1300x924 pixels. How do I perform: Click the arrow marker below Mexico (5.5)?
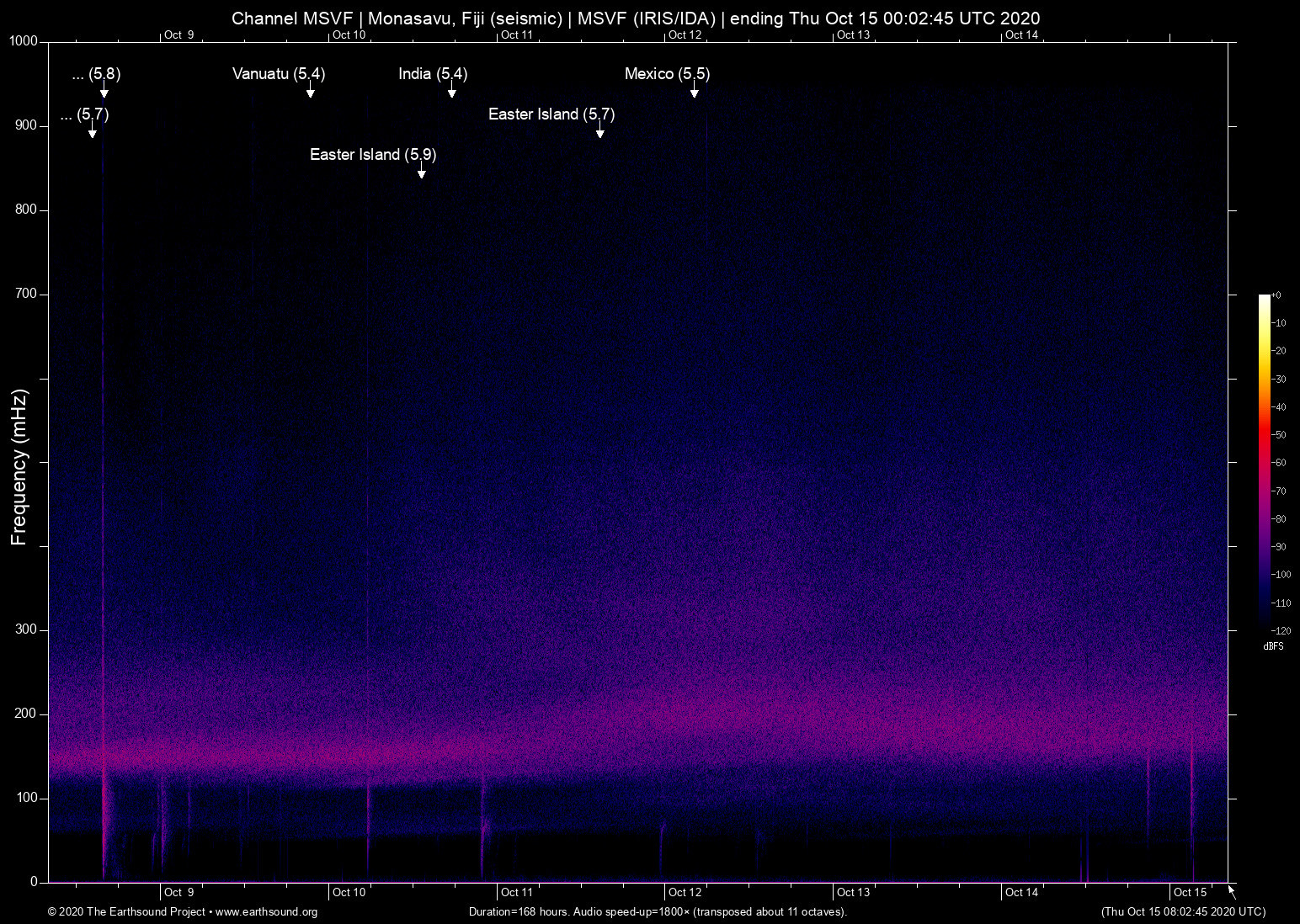coord(695,92)
